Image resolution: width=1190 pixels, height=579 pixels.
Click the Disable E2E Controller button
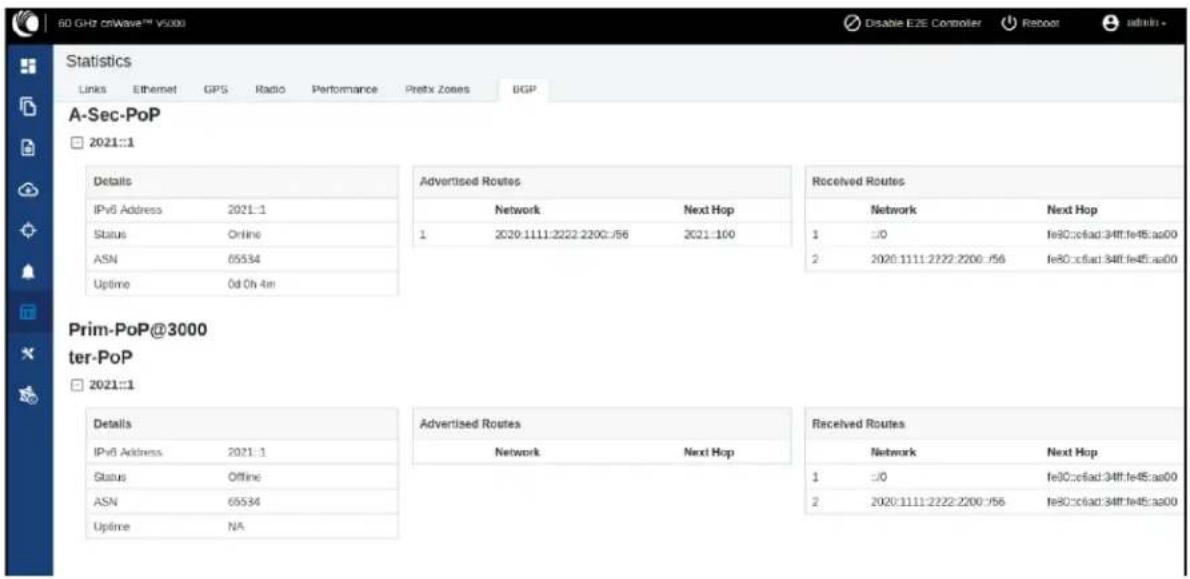(913, 23)
